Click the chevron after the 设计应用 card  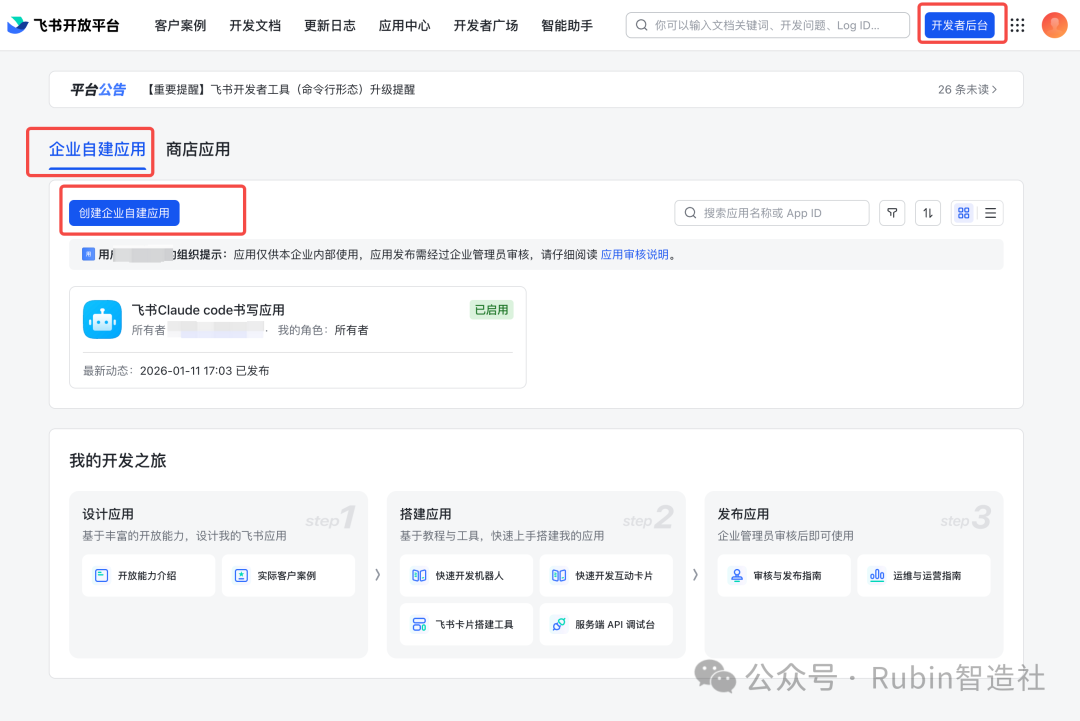pos(378,575)
